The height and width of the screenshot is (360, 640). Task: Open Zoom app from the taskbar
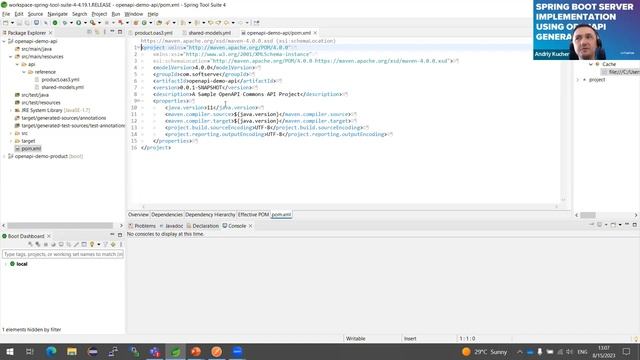(x=238, y=351)
